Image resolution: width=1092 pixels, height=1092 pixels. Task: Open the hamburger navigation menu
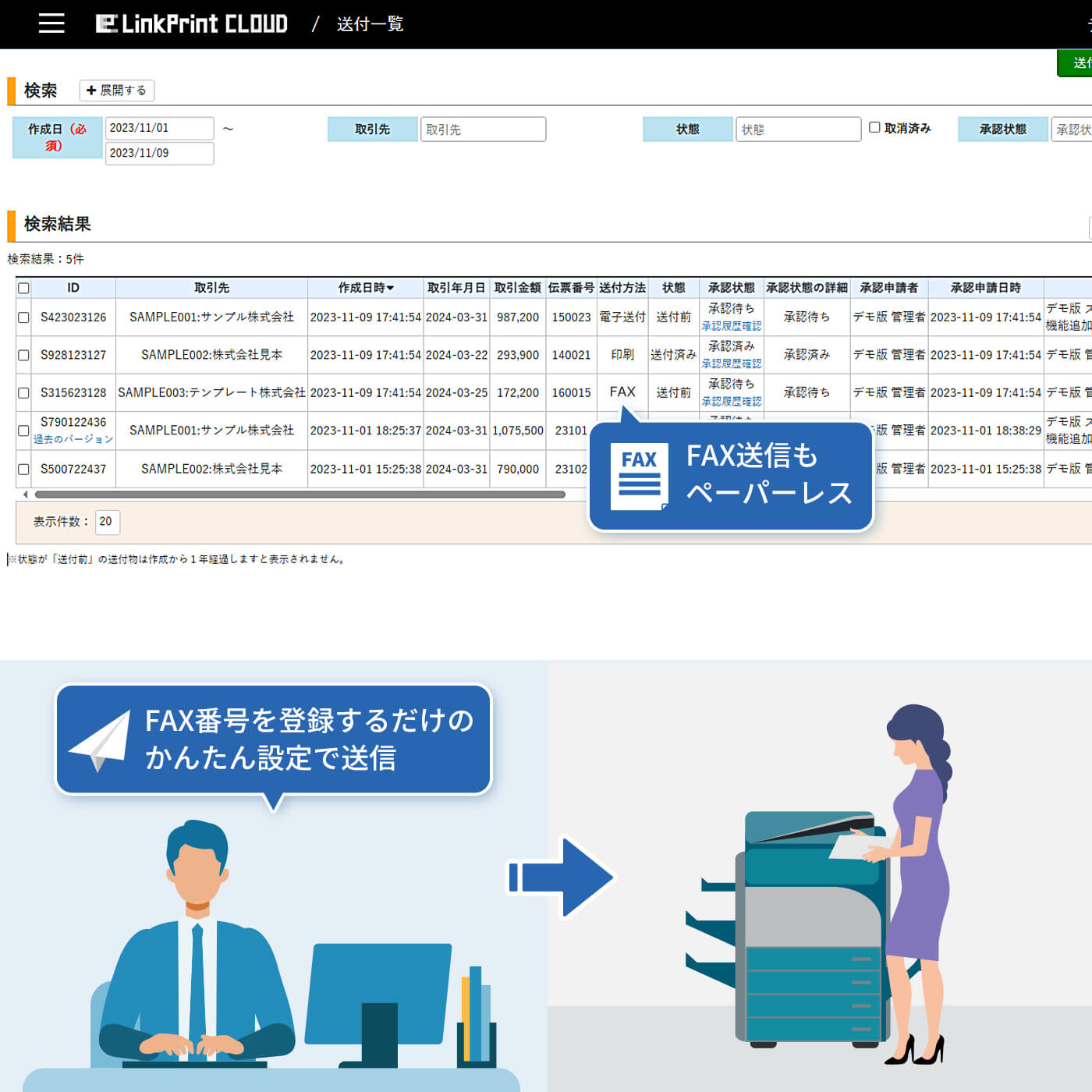pos(51,23)
